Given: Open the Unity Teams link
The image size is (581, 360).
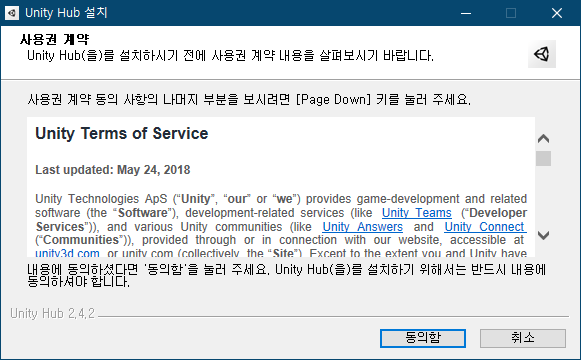Looking at the screenshot, I should coord(417,213).
